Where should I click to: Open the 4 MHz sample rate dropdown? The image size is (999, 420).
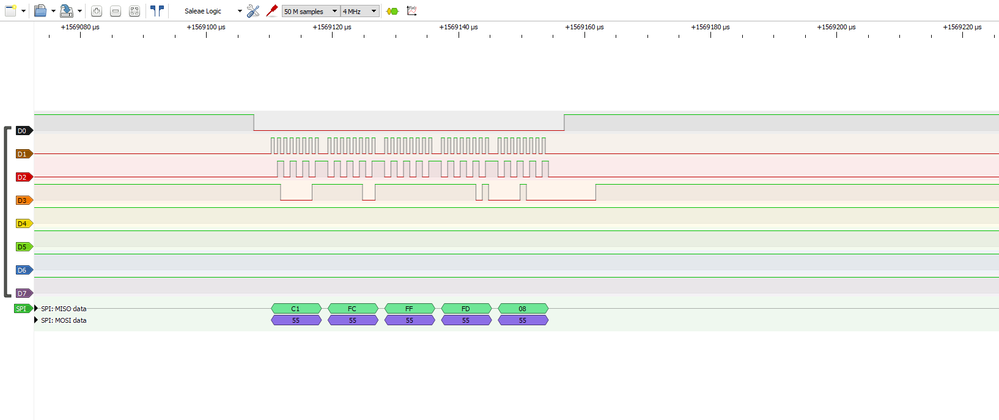pyautogui.click(x=360, y=11)
